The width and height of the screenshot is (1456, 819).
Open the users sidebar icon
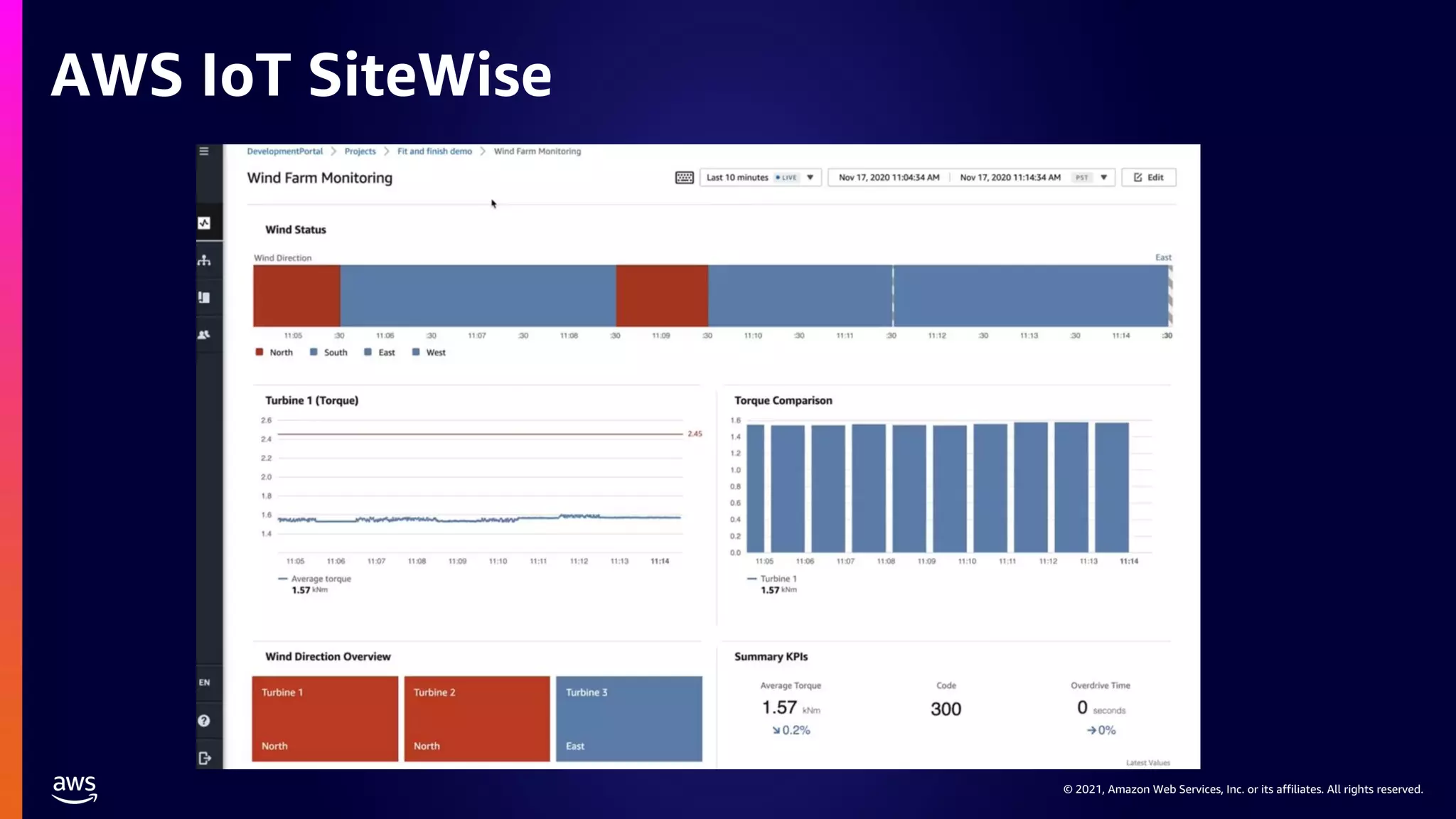[x=205, y=335]
